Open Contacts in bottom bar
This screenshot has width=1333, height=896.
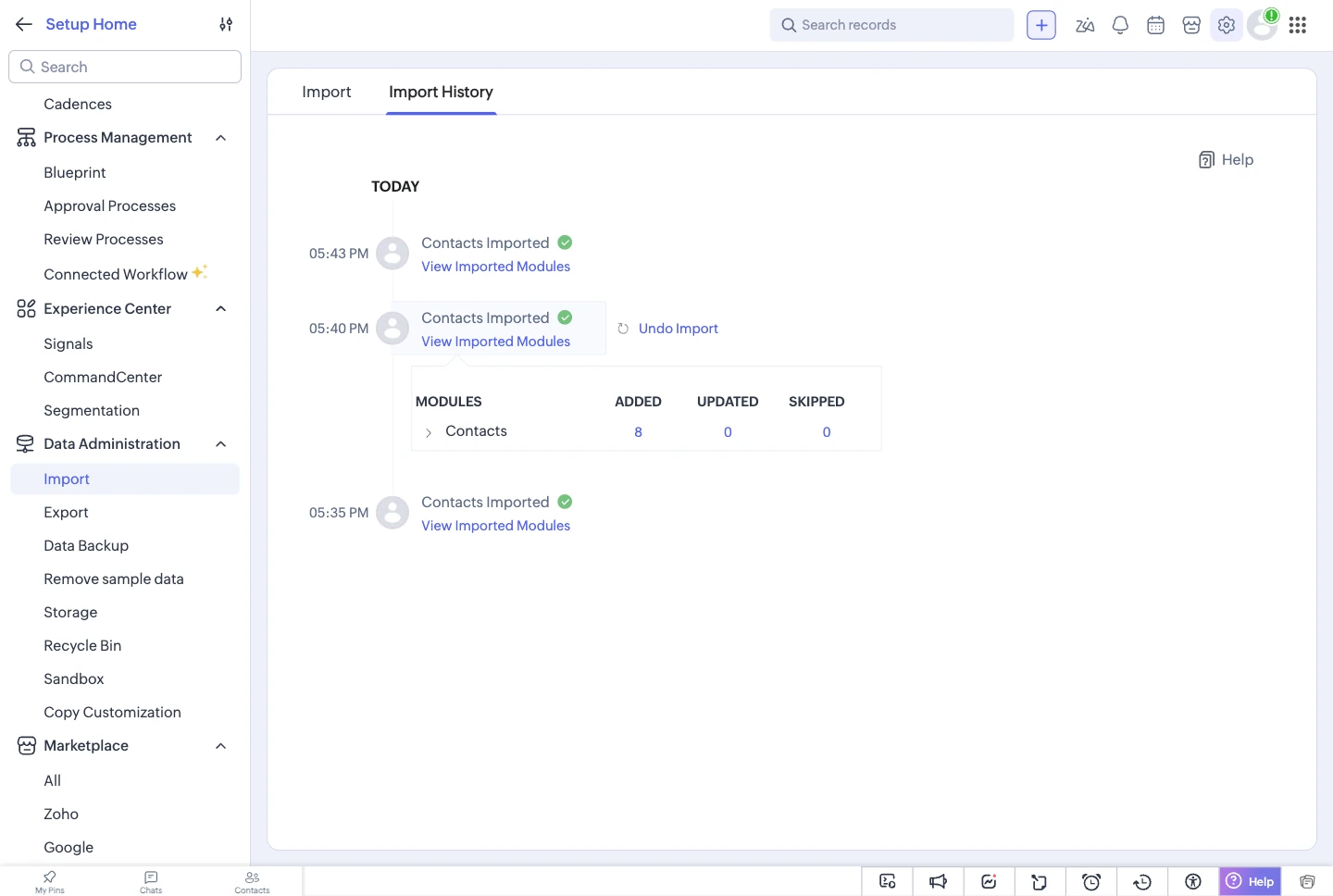coord(252,881)
